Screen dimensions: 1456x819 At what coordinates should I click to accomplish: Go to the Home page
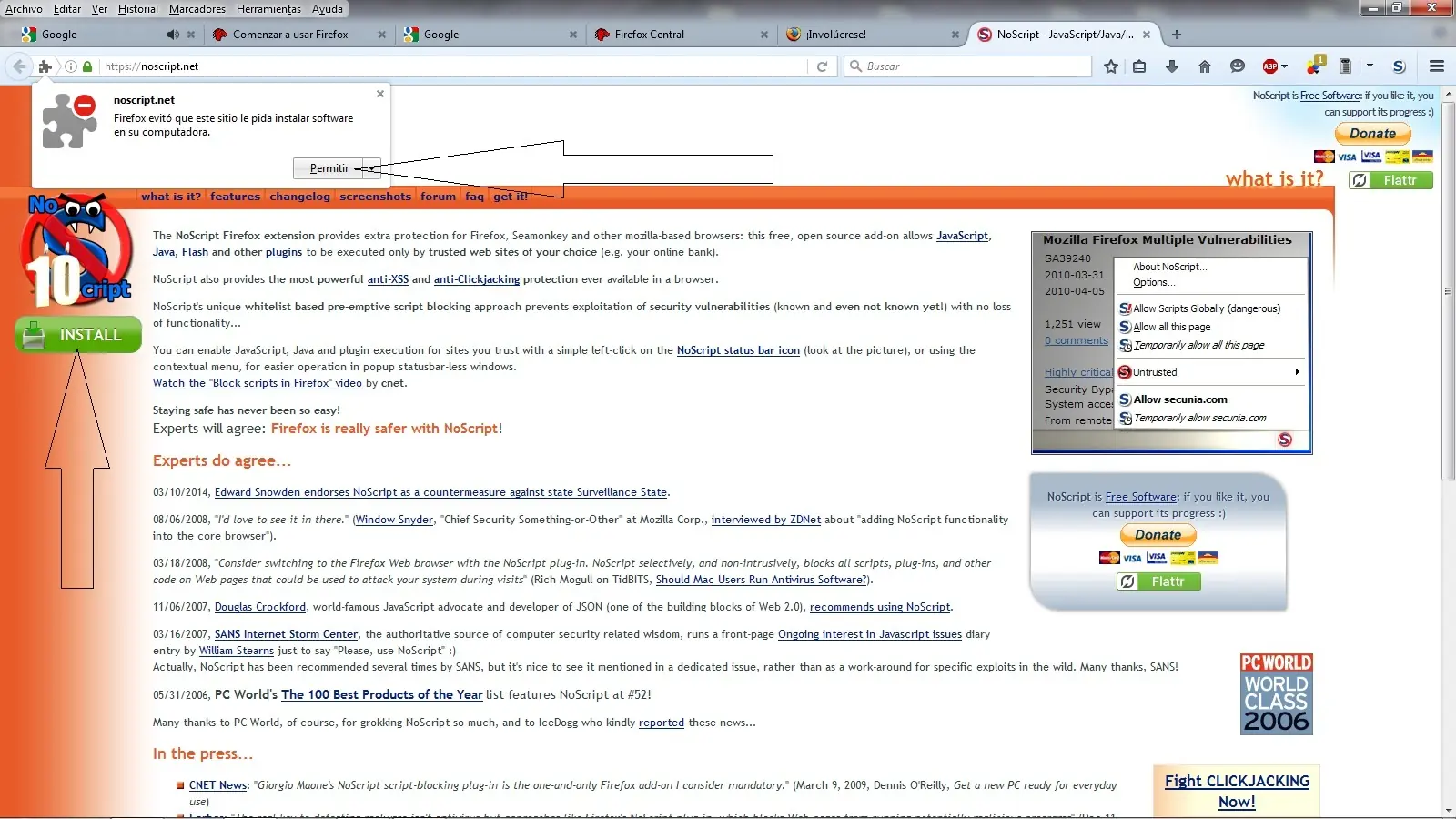(x=1205, y=66)
